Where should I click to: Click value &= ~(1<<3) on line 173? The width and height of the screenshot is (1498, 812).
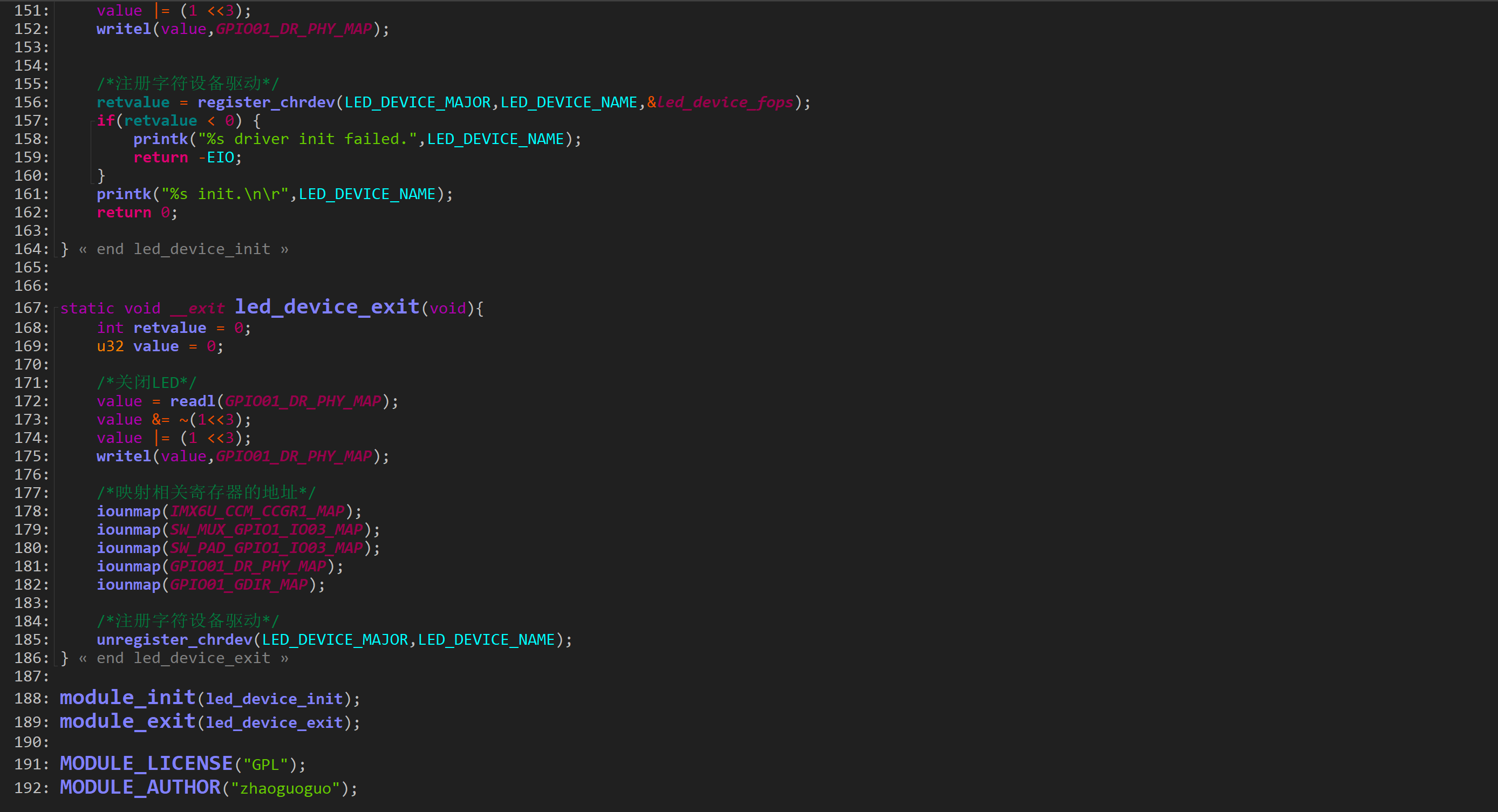pos(174,420)
